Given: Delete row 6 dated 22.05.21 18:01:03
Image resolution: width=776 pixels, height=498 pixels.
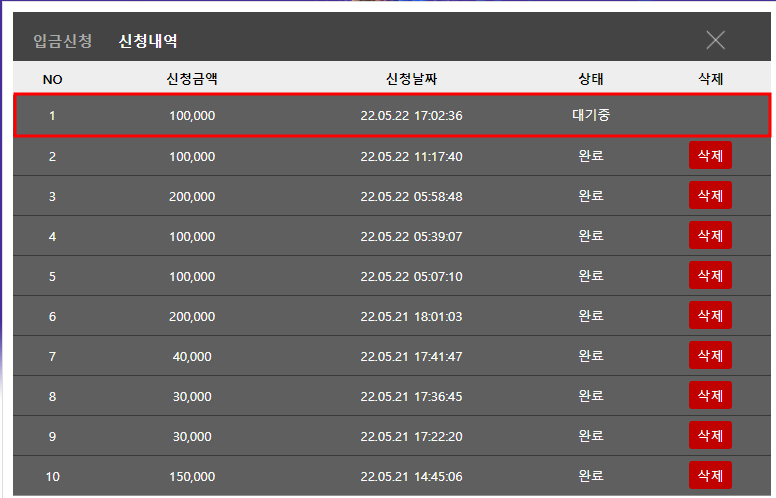Looking at the screenshot, I should 710,315.
